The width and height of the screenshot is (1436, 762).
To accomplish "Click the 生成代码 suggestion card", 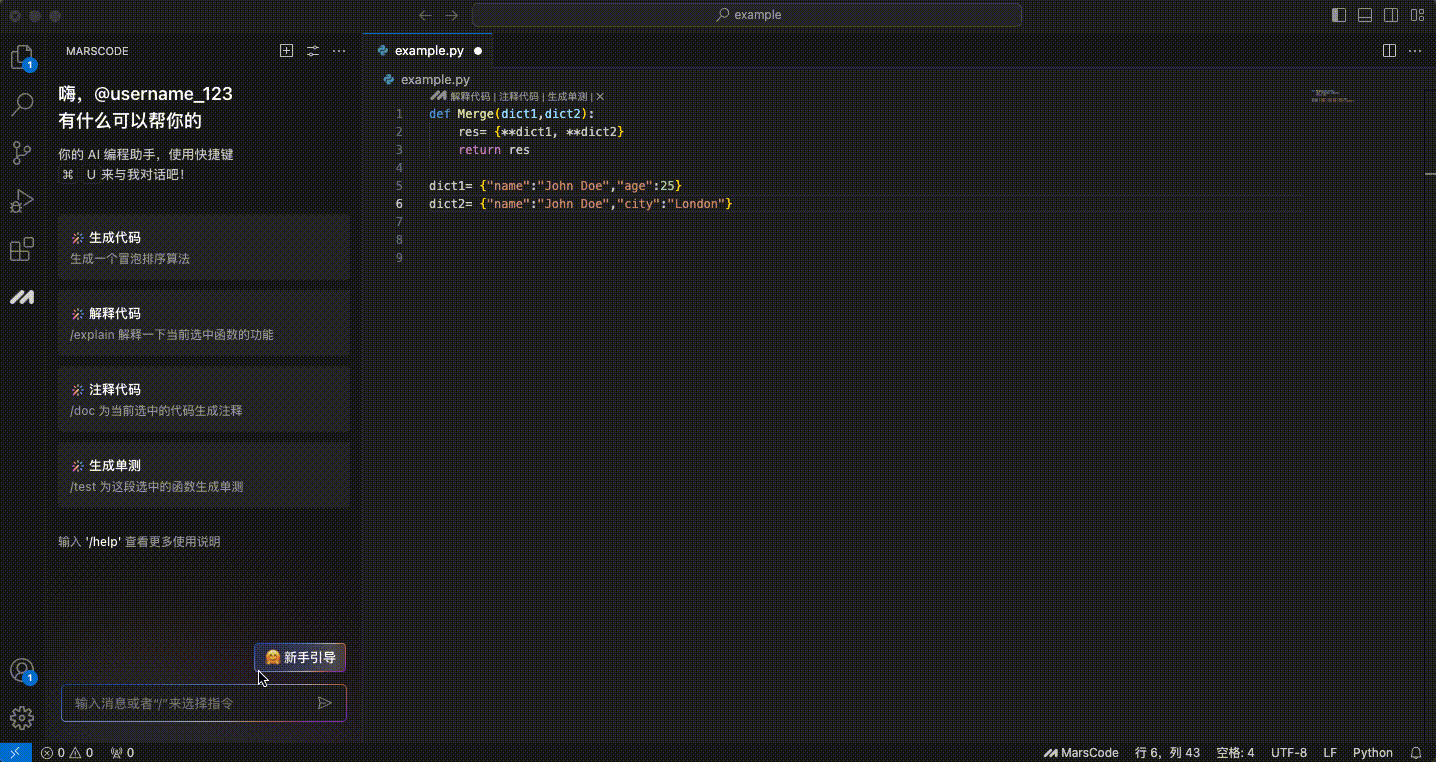I will 204,247.
